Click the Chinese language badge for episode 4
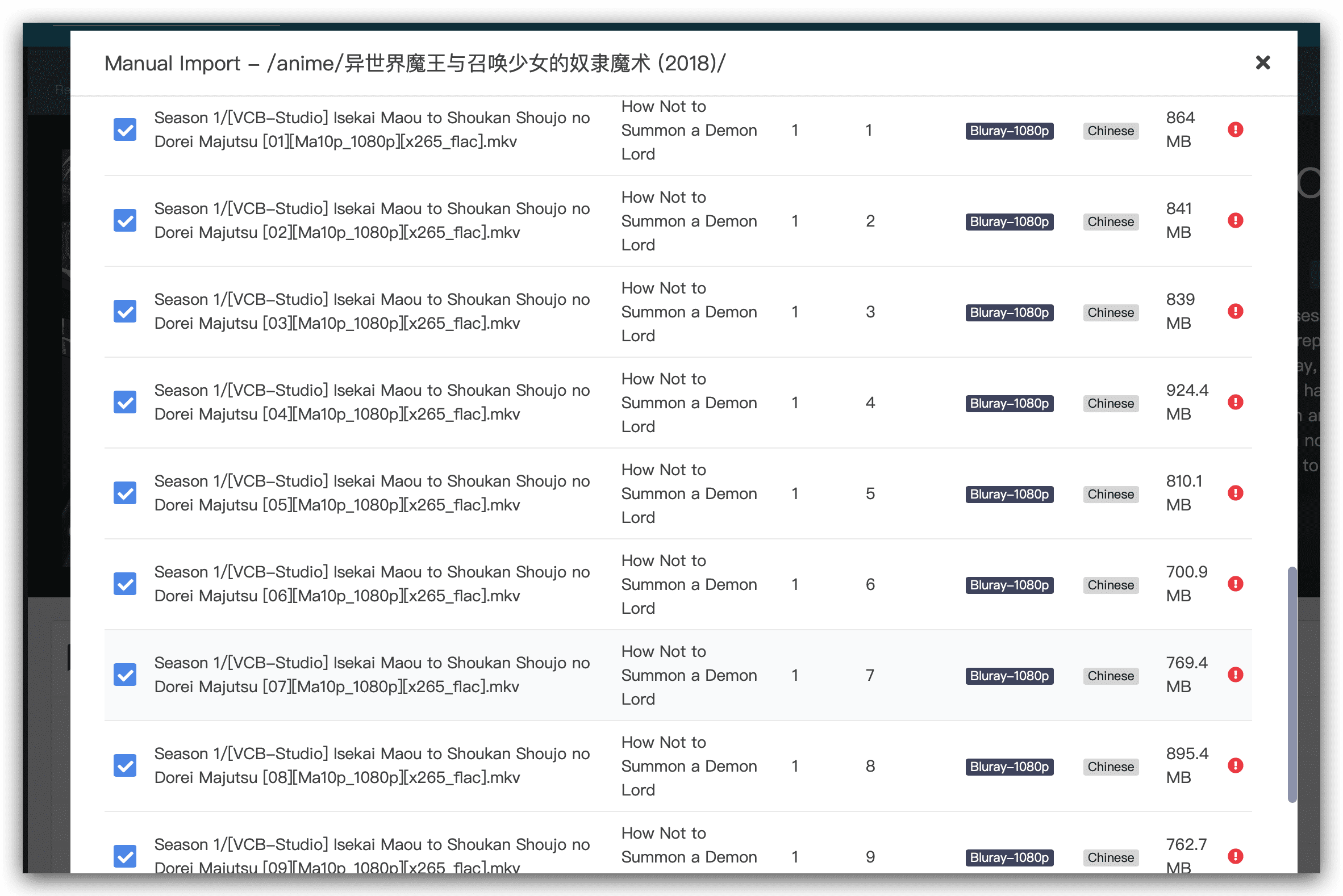This screenshot has width=1343, height=896. click(x=1110, y=404)
